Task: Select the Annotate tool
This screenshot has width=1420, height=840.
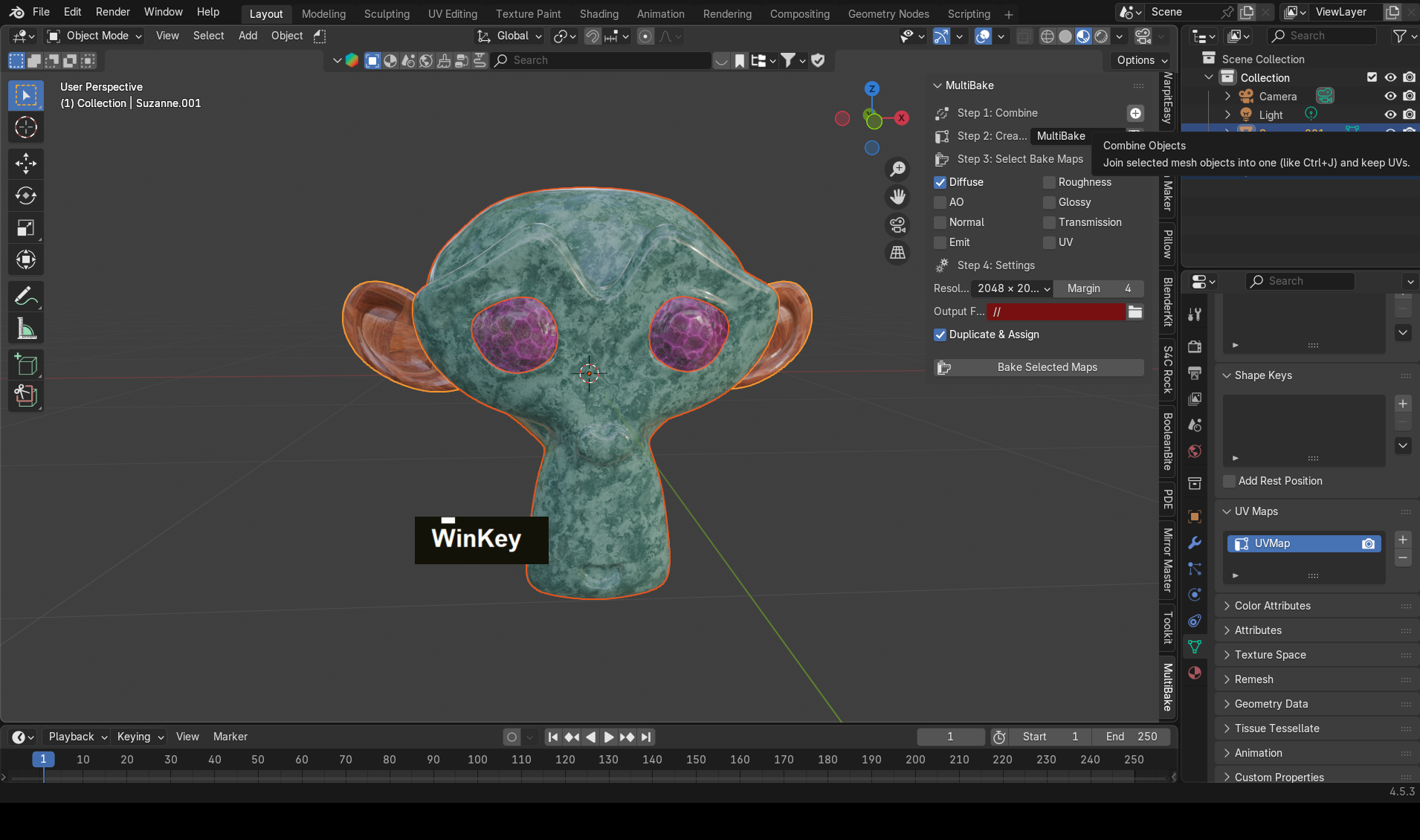Action: (x=26, y=297)
